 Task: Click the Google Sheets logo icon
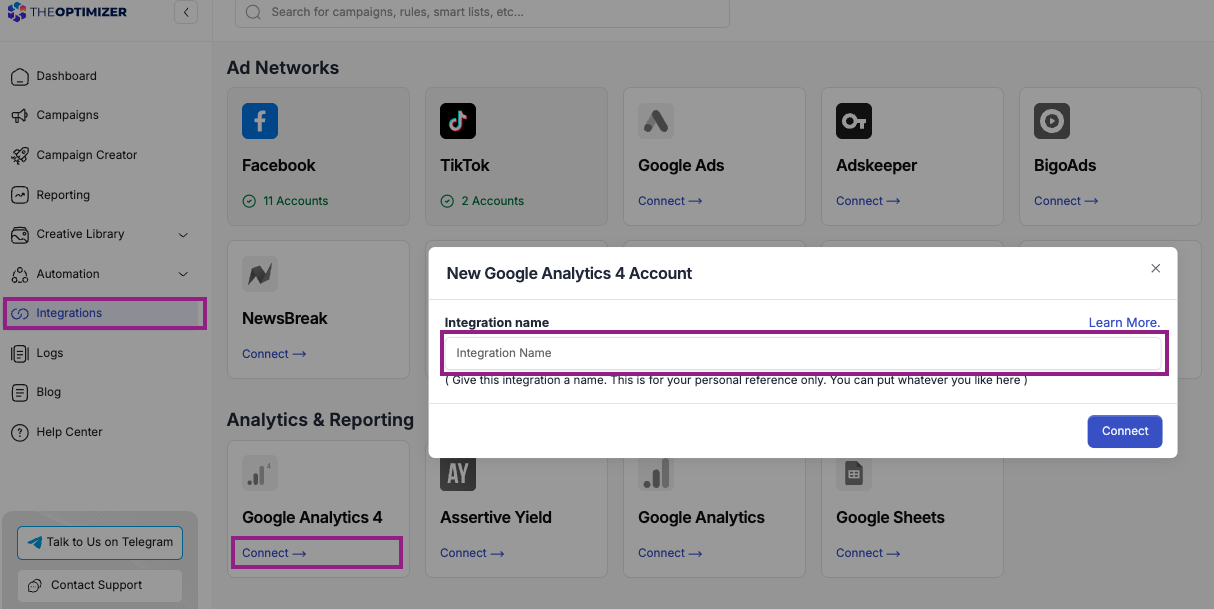pos(854,473)
